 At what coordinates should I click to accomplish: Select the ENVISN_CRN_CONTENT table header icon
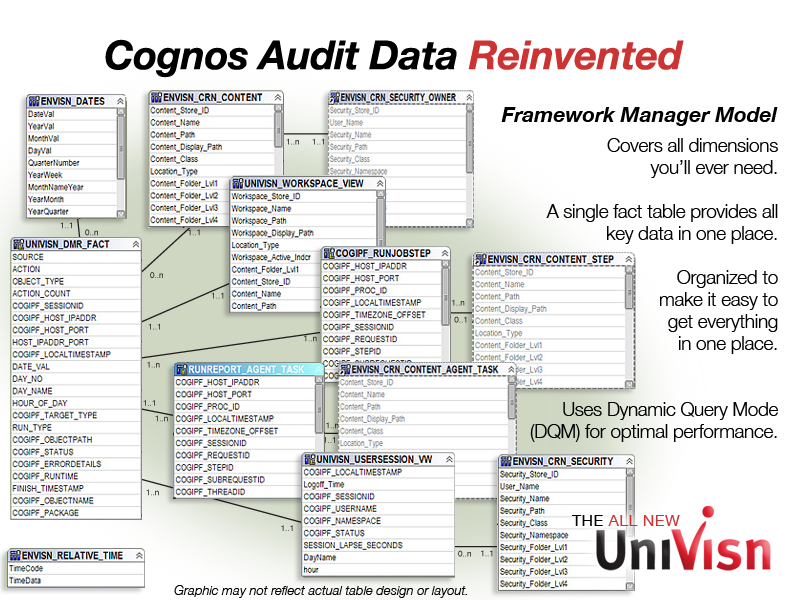coord(156,98)
